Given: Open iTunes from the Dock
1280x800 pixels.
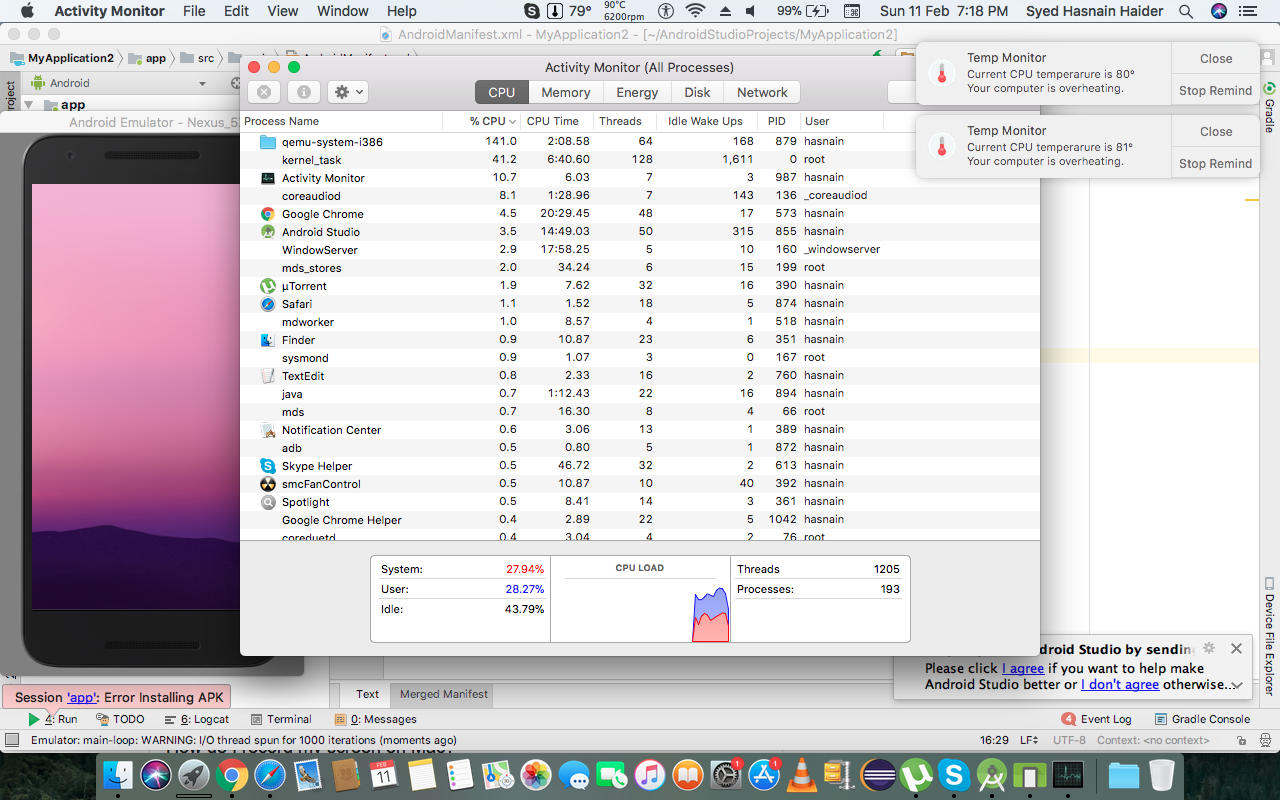Looking at the screenshot, I should tap(650, 774).
